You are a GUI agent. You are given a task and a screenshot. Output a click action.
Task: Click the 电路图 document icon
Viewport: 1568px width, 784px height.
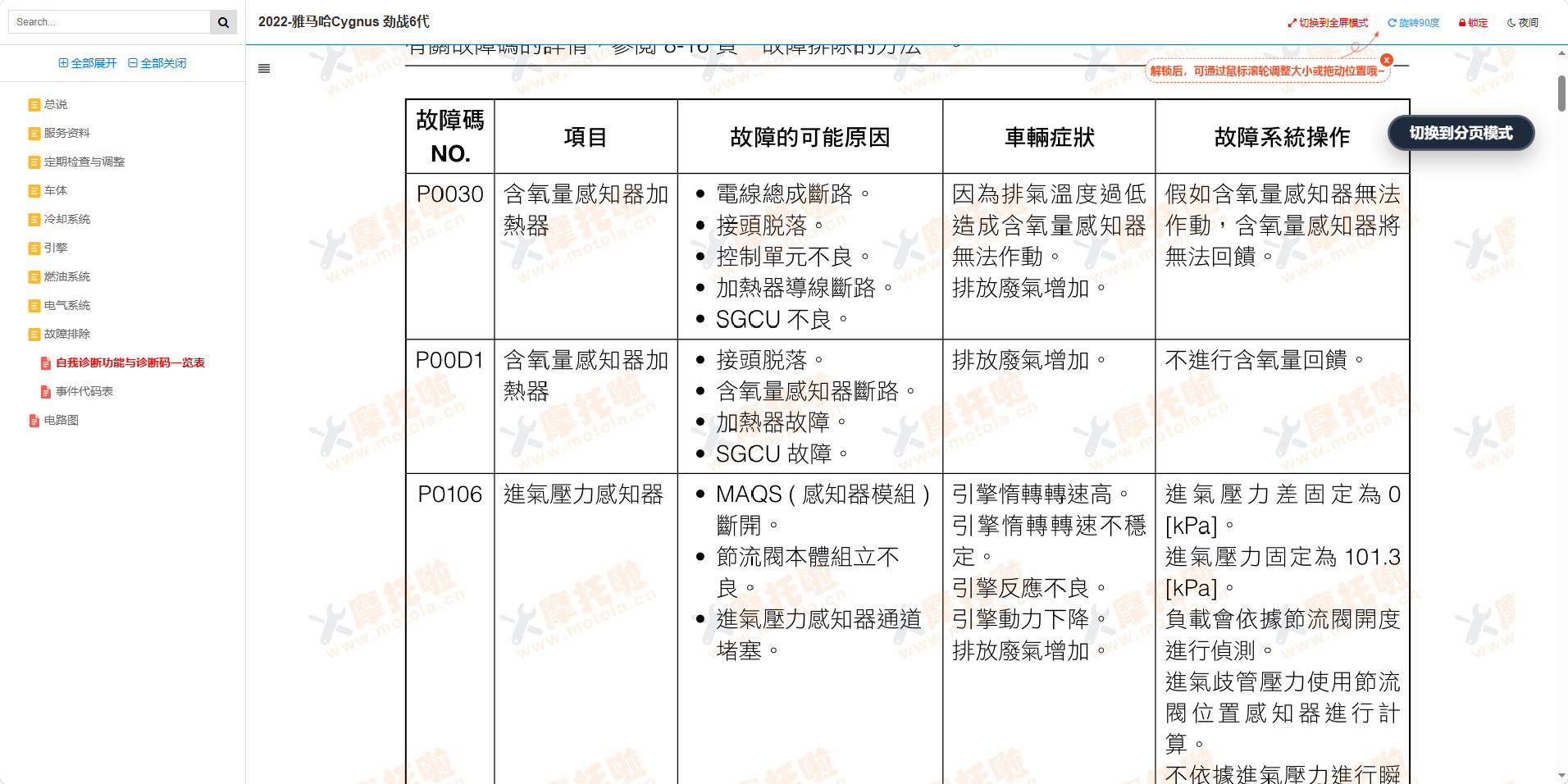[x=34, y=421]
